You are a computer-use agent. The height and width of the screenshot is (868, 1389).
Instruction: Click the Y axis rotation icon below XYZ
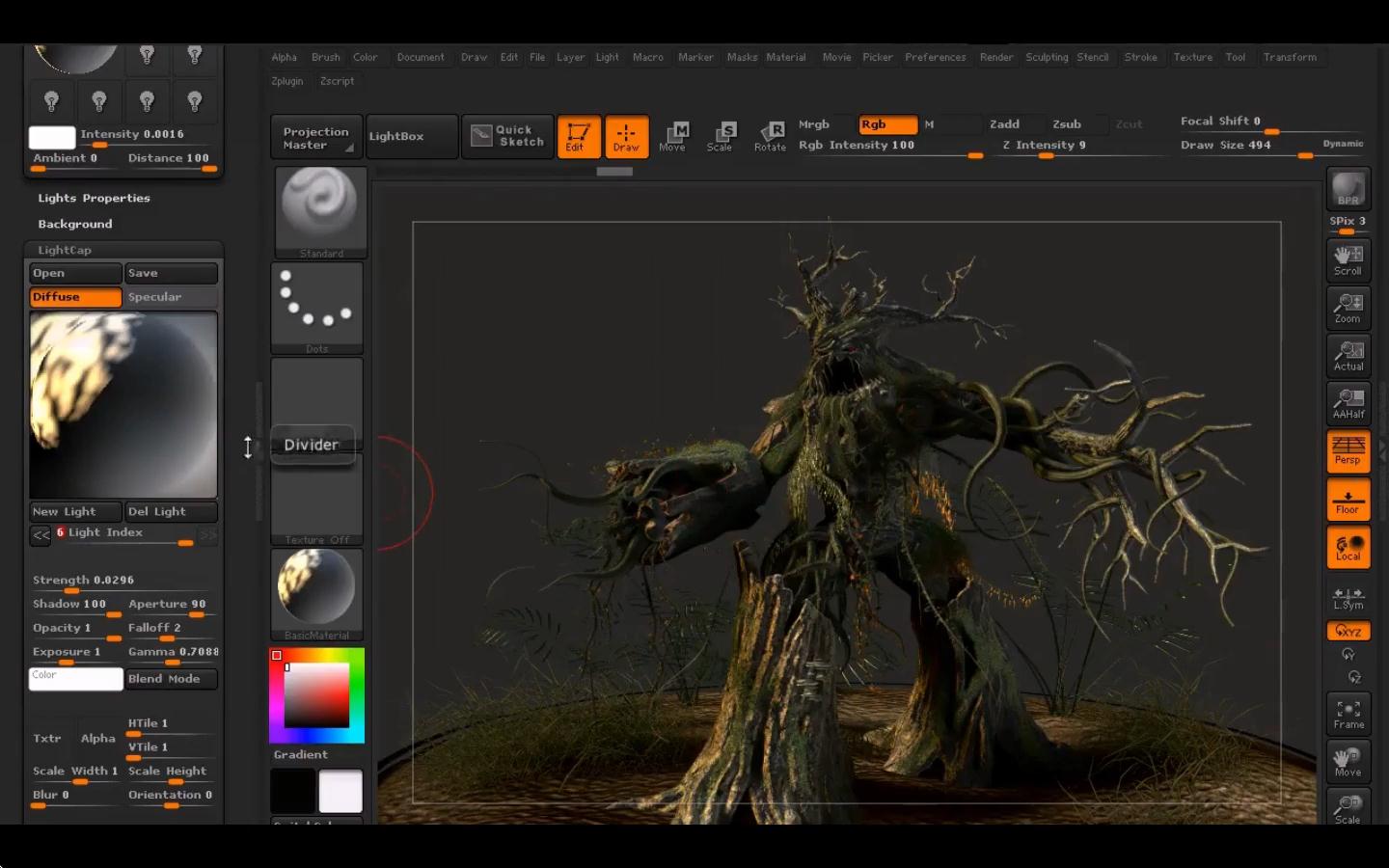pyautogui.click(x=1348, y=654)
